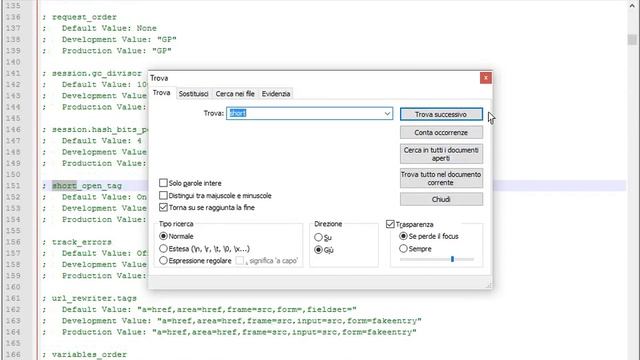Expand the Trova search history dropdown
640x360 pixels.
pos(387,113)
